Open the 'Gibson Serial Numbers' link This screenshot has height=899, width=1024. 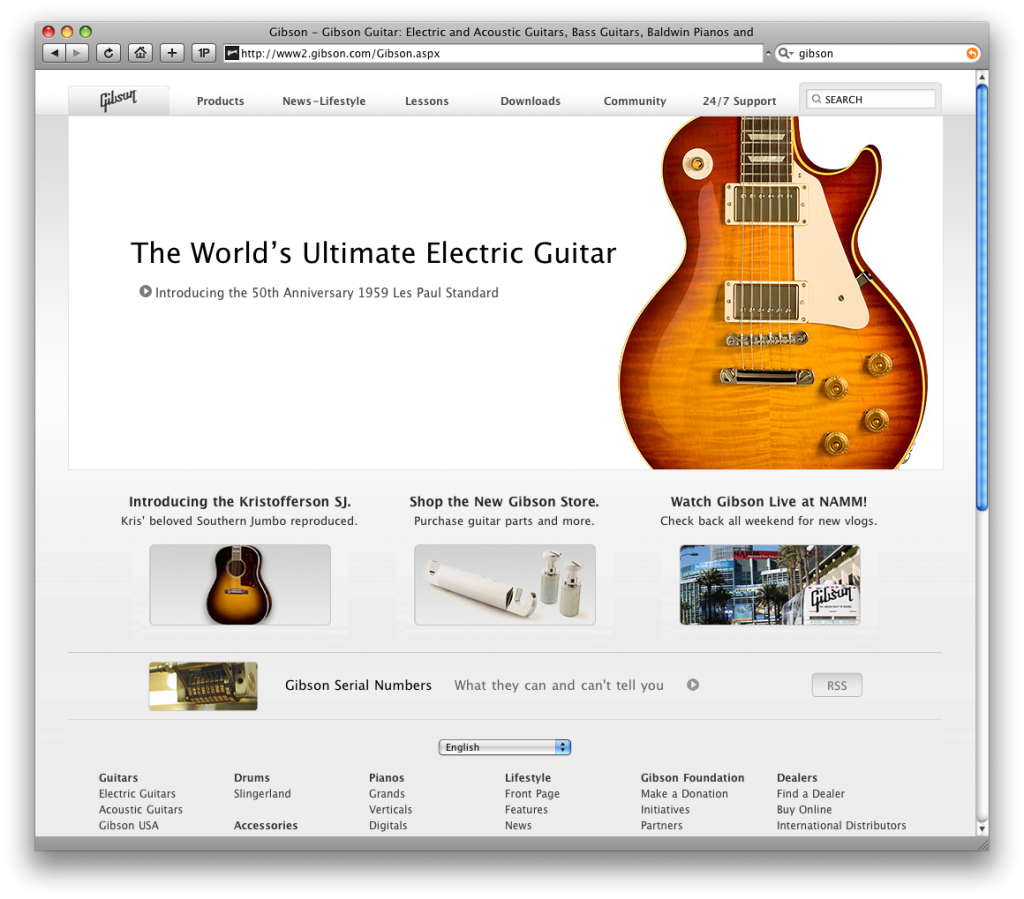point(359,685)
